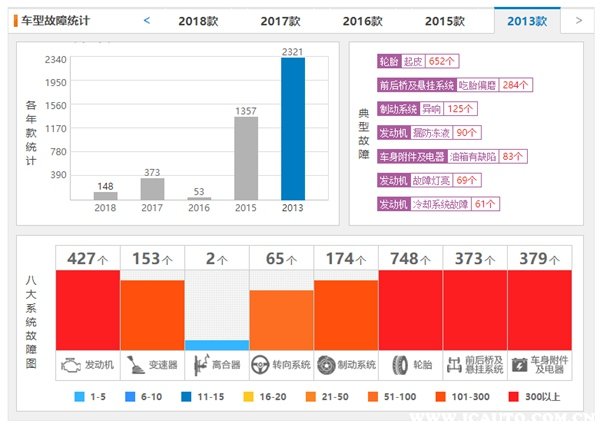The image size is (600, 427).
Task: Click the steering wheel (转向系统) icon
Action: tap(262, 365)
